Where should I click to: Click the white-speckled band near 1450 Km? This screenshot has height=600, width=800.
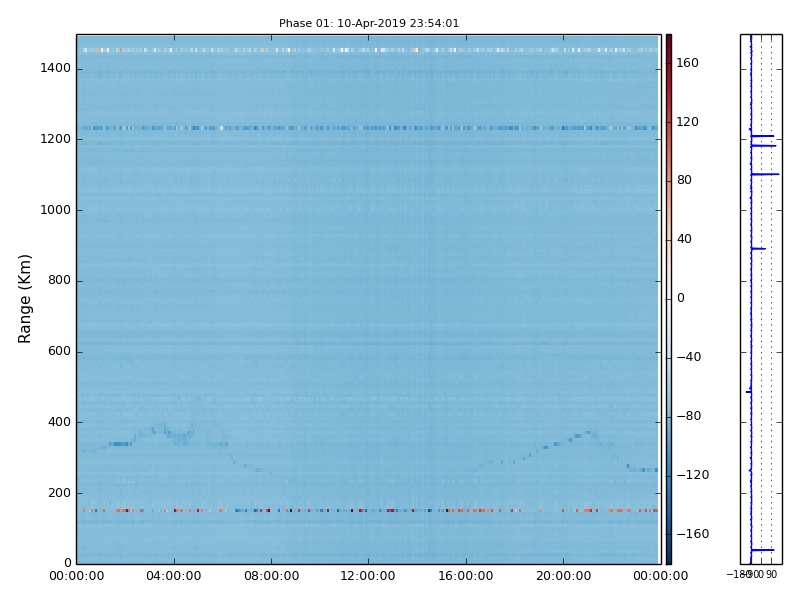click(368, 50)
